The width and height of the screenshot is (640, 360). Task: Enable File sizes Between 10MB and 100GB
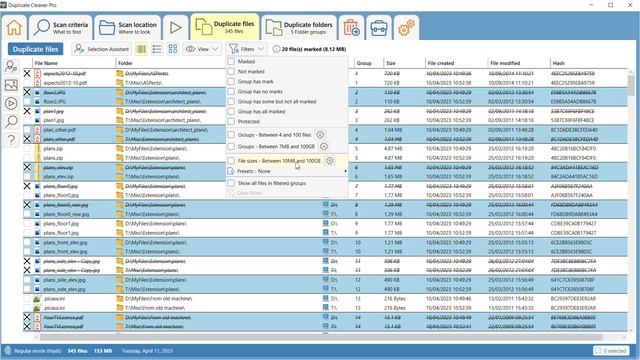click(x=231, y=161)
